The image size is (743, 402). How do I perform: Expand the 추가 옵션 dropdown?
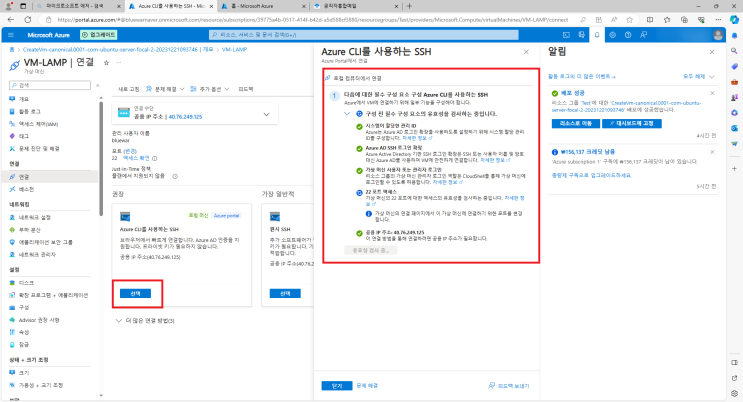[x=210, y=89]
